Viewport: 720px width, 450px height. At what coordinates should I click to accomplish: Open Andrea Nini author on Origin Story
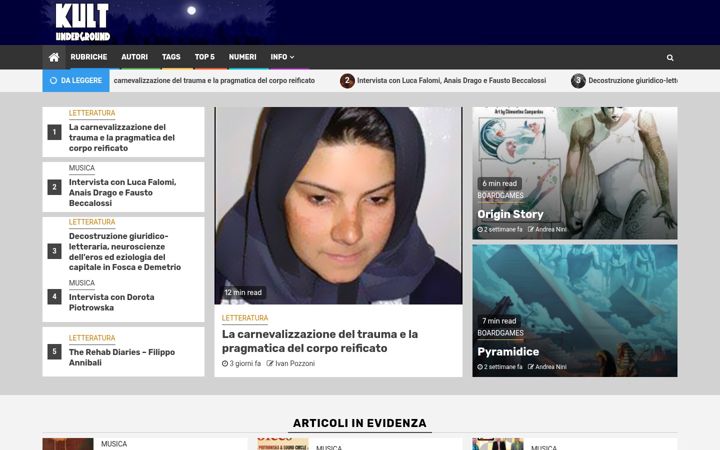(x=547, y=229)
